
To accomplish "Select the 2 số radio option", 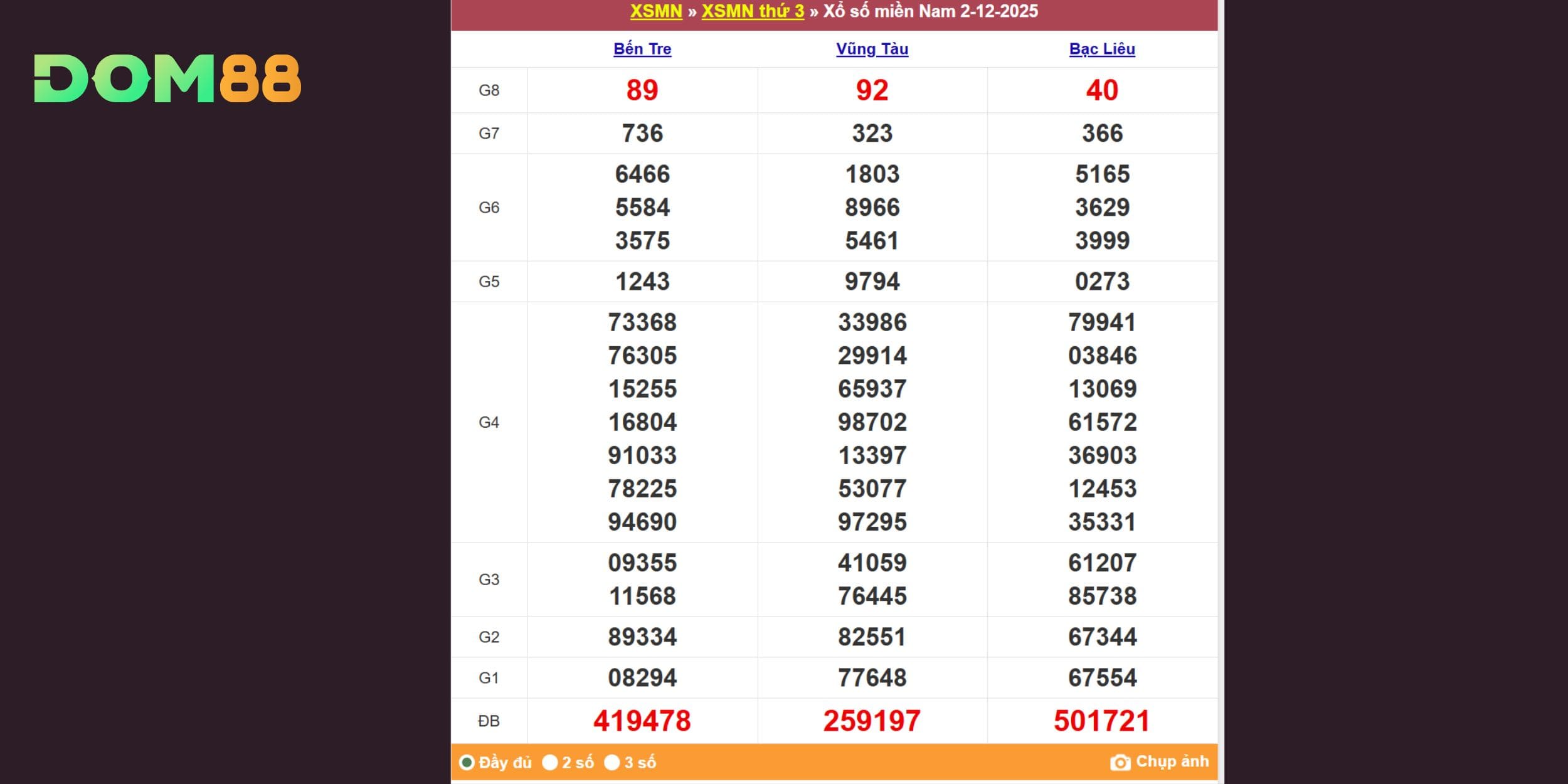I will coord(550,763).
